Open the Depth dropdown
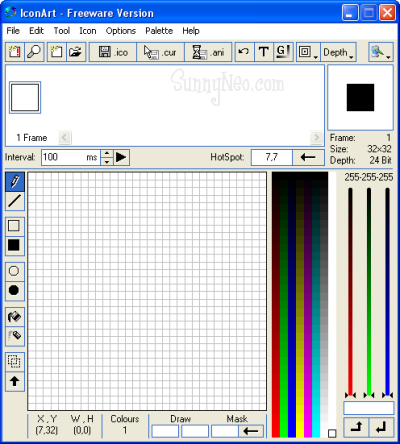400x444 pixels. (338, 52)
